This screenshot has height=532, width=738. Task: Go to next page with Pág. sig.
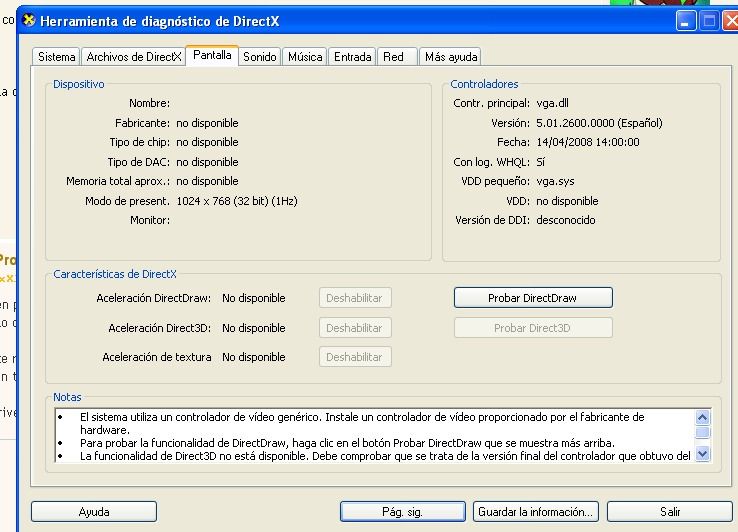pyautogui.click(x=403, y=512)
